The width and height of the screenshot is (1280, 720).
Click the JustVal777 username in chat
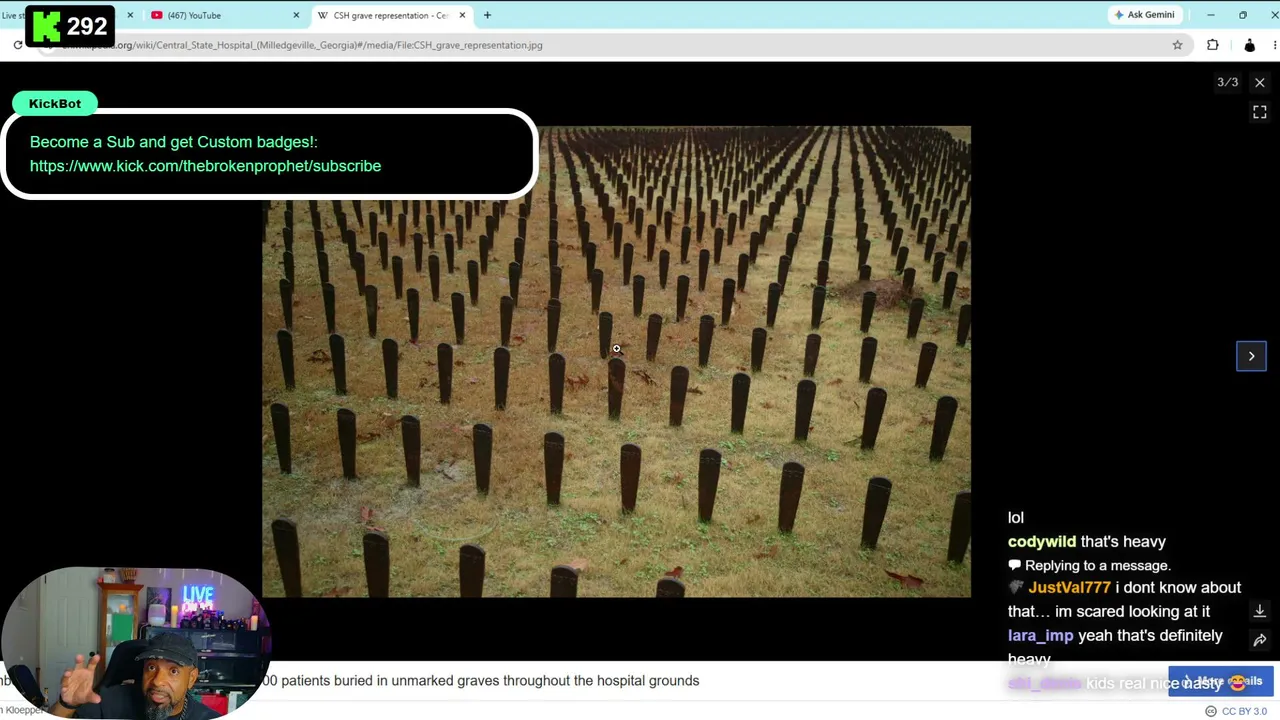click(x=1069, y=587)
